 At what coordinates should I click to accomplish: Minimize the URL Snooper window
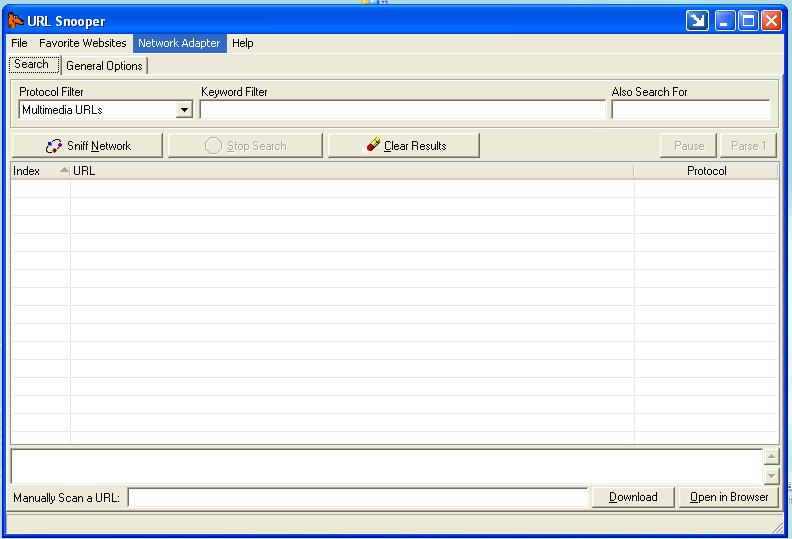coord(725,21)
